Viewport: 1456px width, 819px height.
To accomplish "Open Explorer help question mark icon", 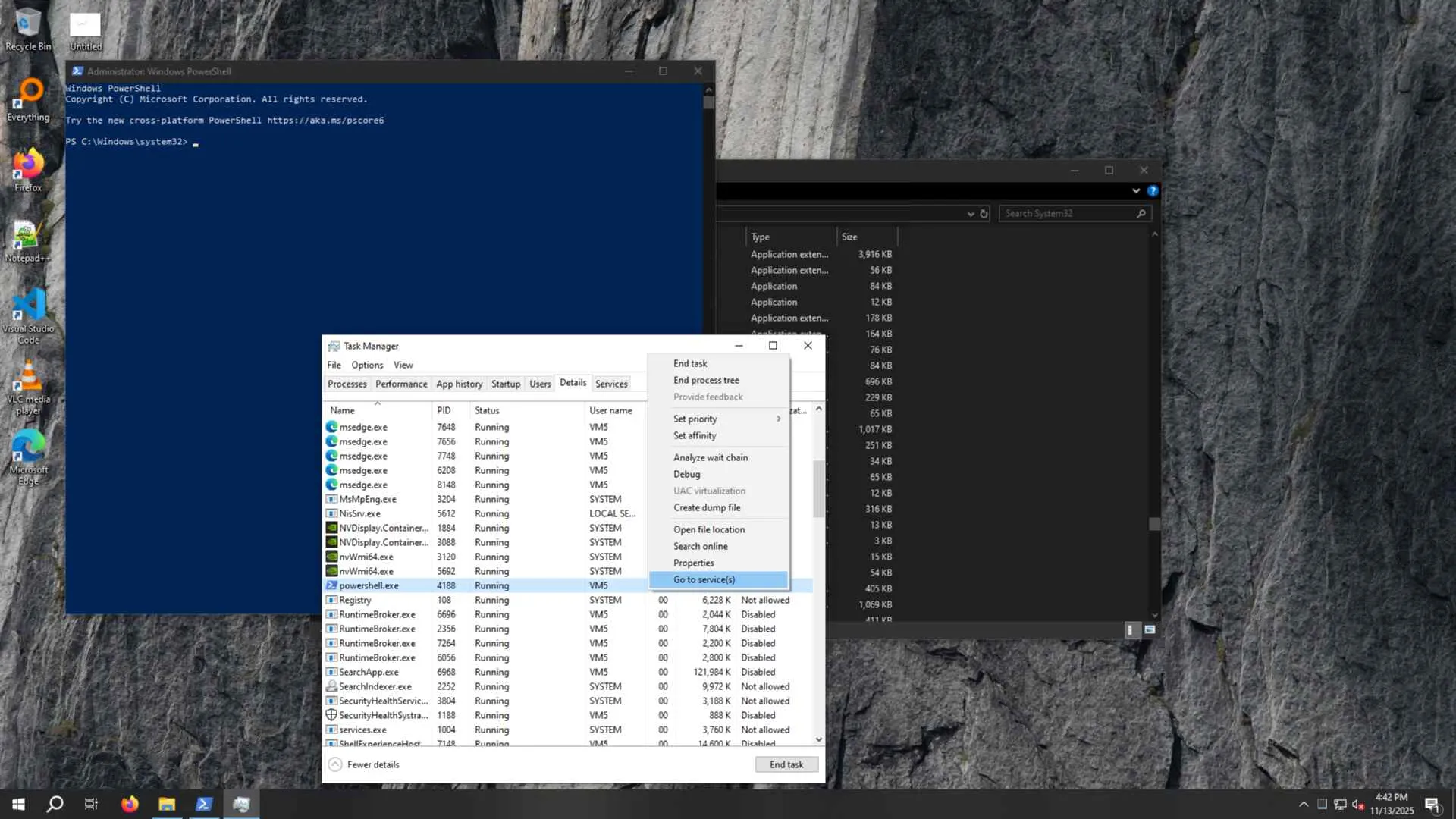I will click(x=1153, y=191).
